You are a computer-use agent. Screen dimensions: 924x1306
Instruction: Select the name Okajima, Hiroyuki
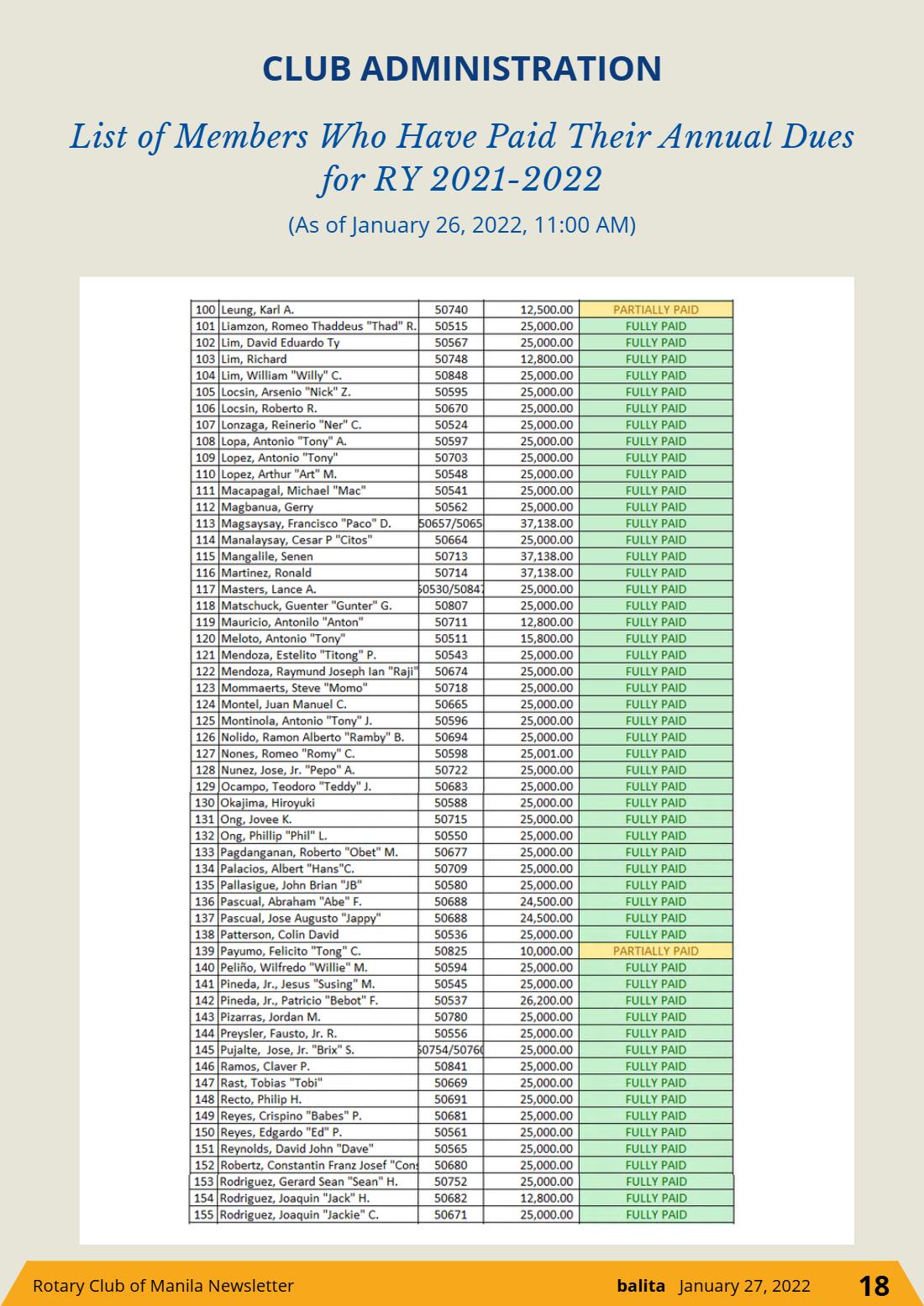[268, 803]
